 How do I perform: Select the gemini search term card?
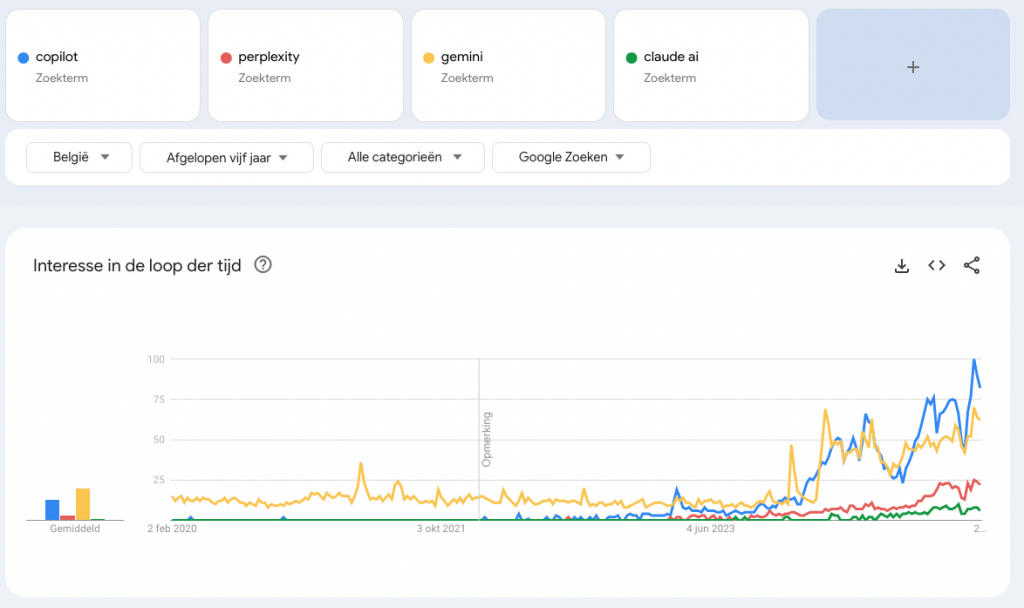508,66
